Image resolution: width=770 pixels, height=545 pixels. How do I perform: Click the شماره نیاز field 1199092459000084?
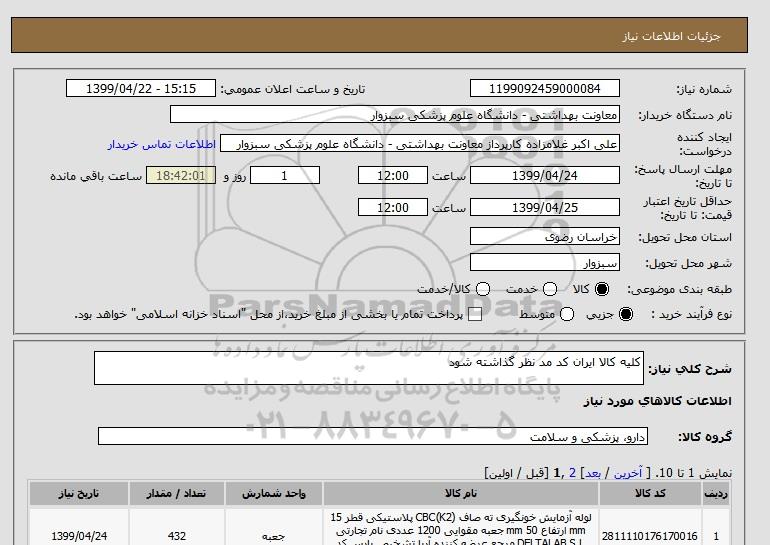tap(545, 88)
